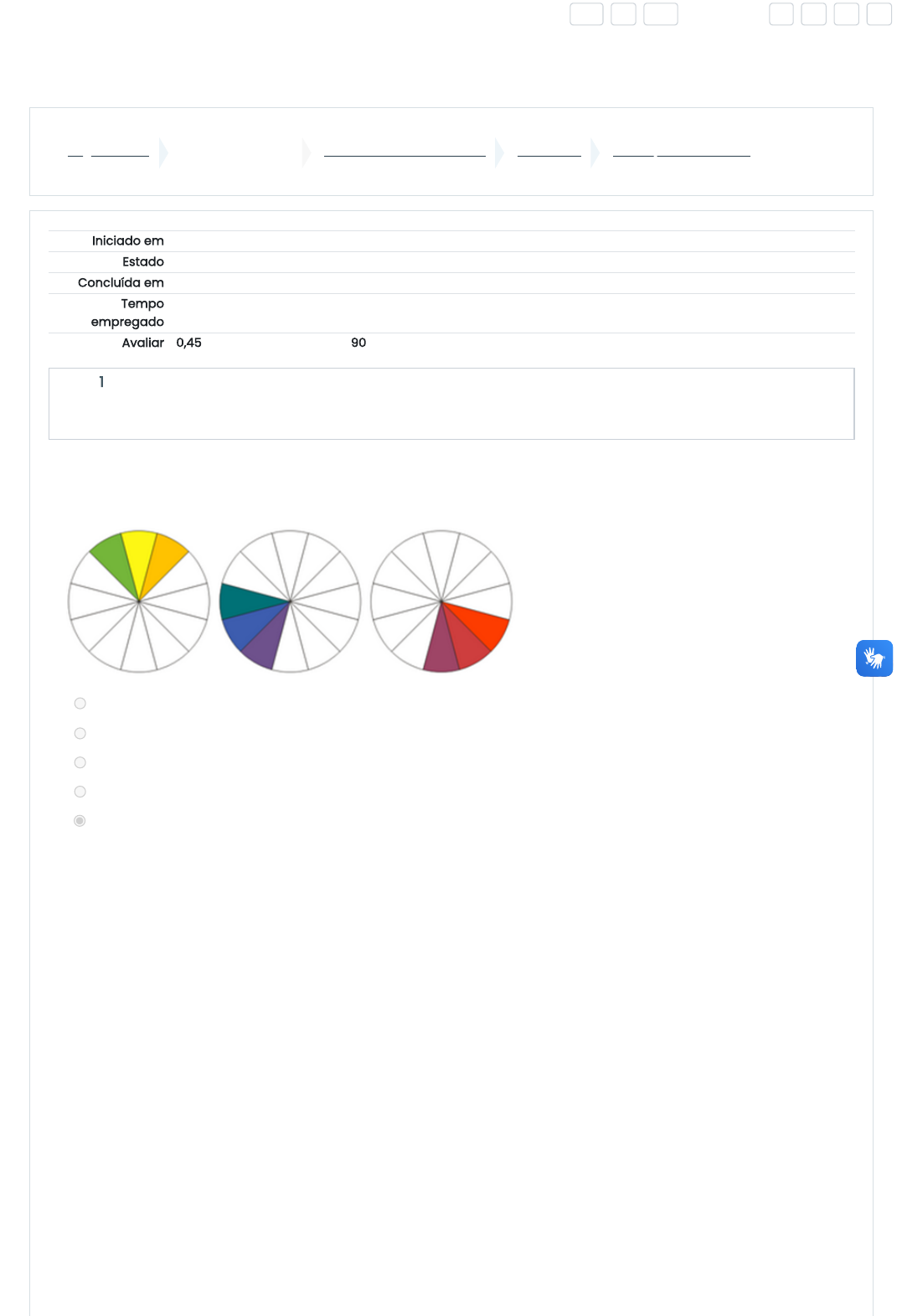Click the teal wedge on the middle color wheel
902x1316 pixels.
[x=243, y=600]
